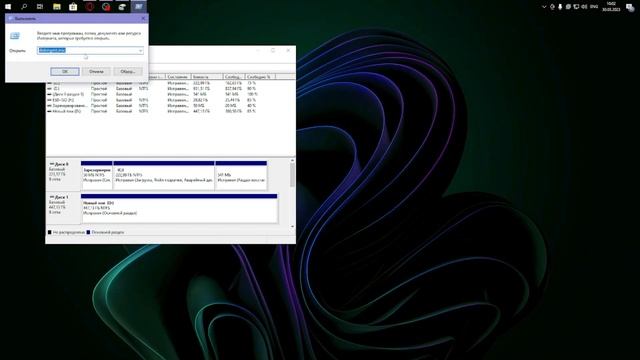Click blue 'Основной раздел' legend swatch

click(x=88, y=232)
